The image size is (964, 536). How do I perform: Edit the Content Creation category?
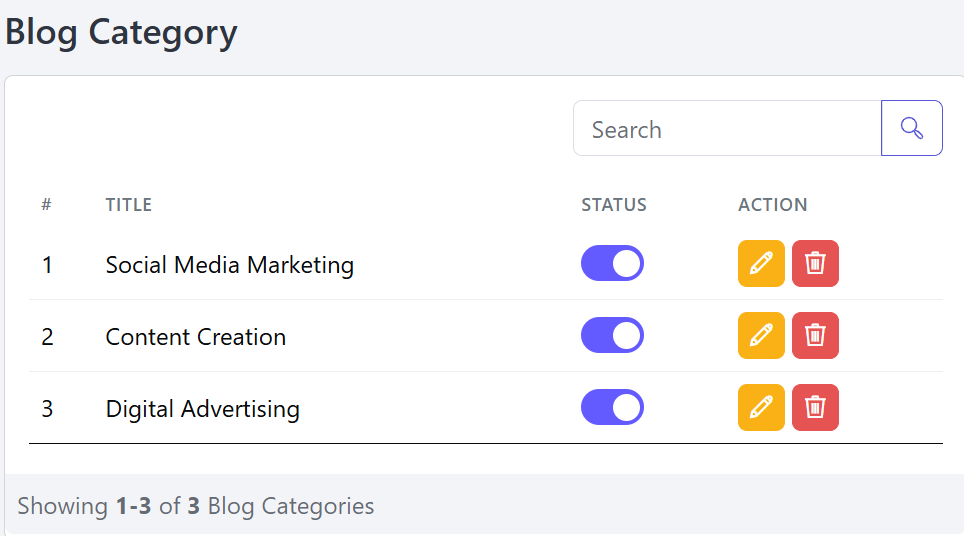click(761, 336)
